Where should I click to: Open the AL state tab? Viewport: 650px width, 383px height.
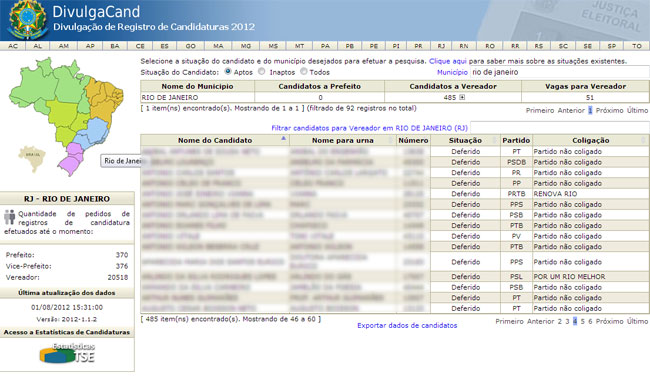pos(37,46)
